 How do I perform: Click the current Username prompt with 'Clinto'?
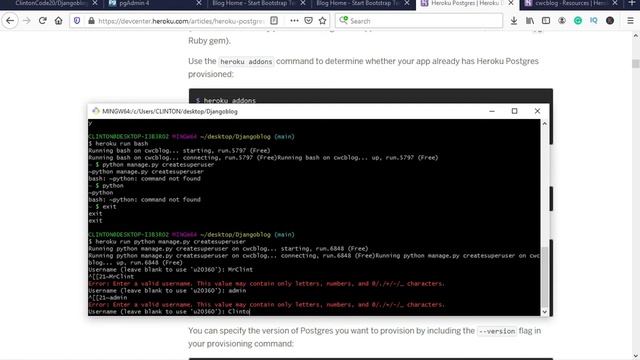(169, 312)
